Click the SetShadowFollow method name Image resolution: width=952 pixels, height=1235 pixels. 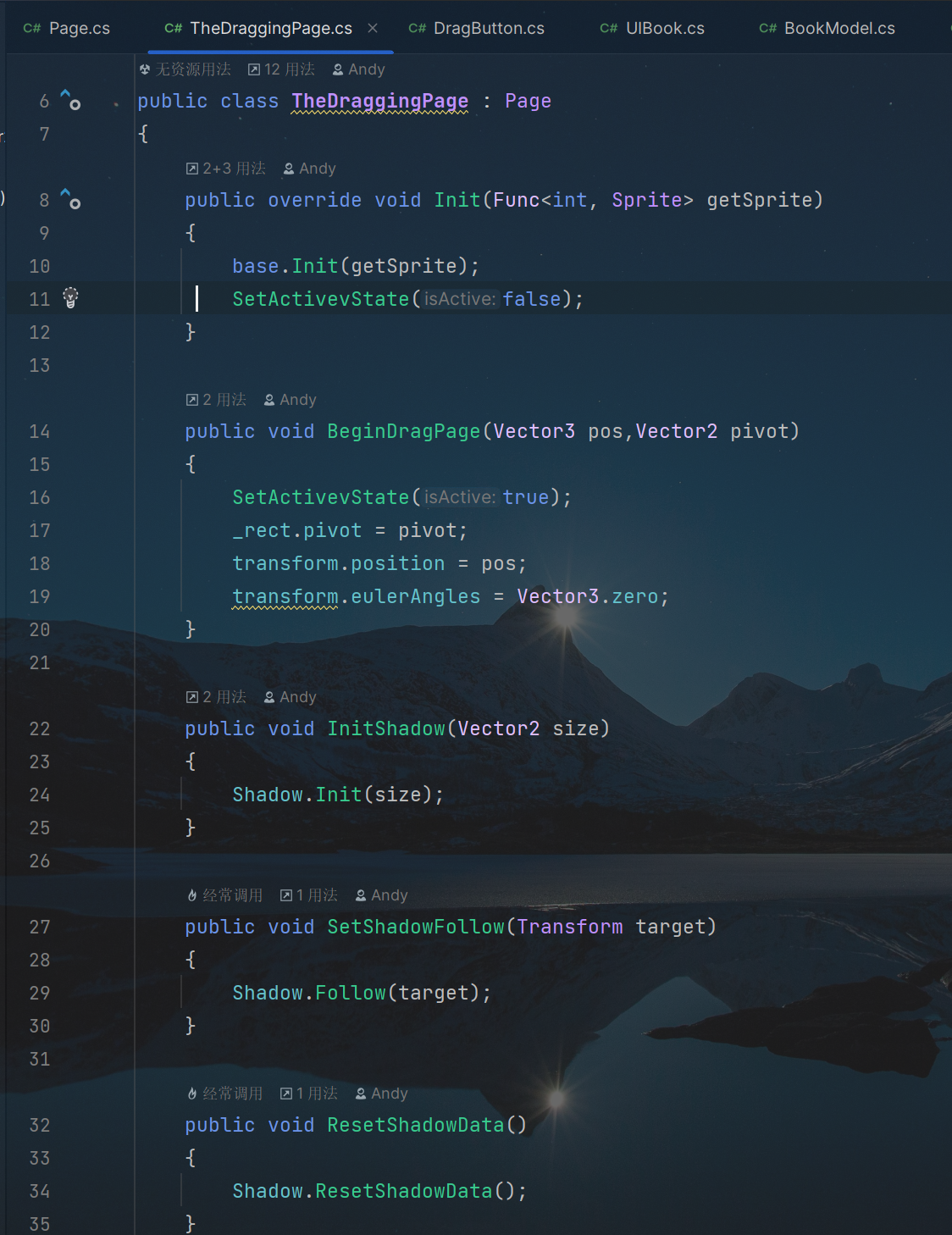click(416, 927)
